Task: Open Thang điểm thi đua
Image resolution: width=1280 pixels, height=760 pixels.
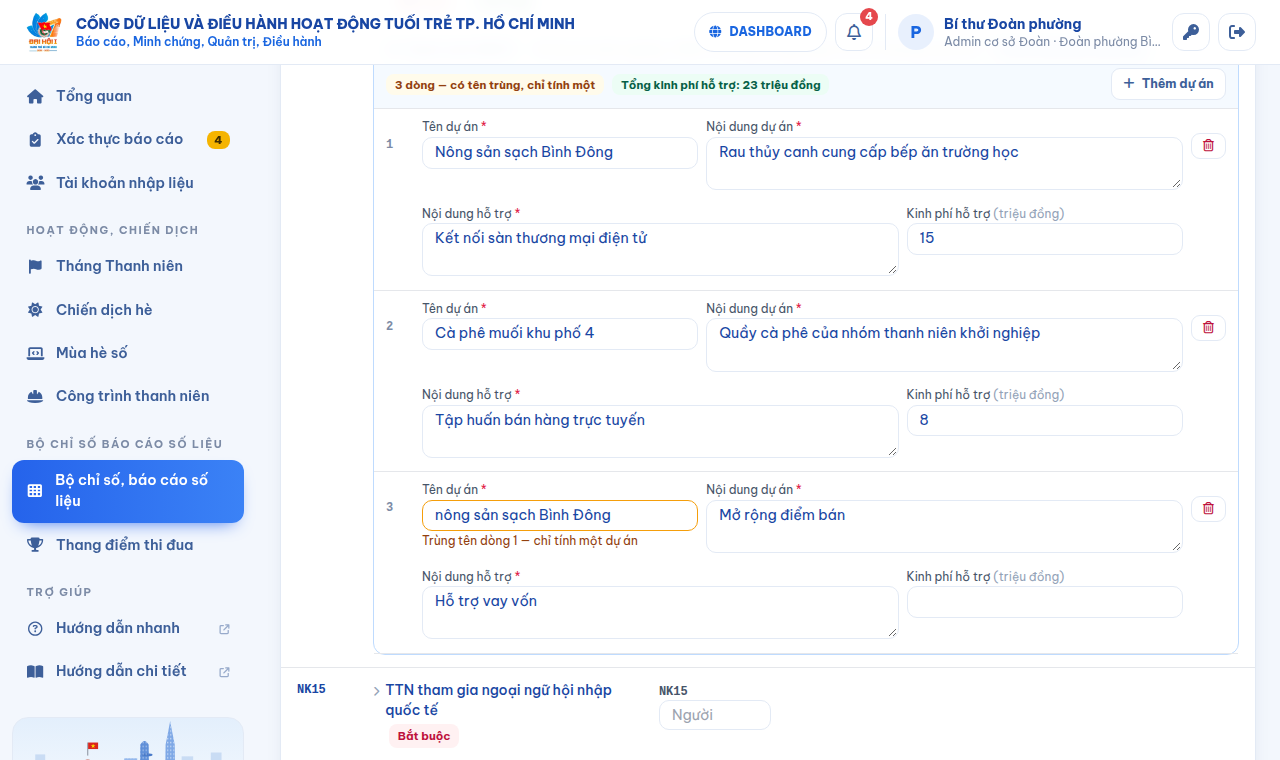Action: coord(128,545)
